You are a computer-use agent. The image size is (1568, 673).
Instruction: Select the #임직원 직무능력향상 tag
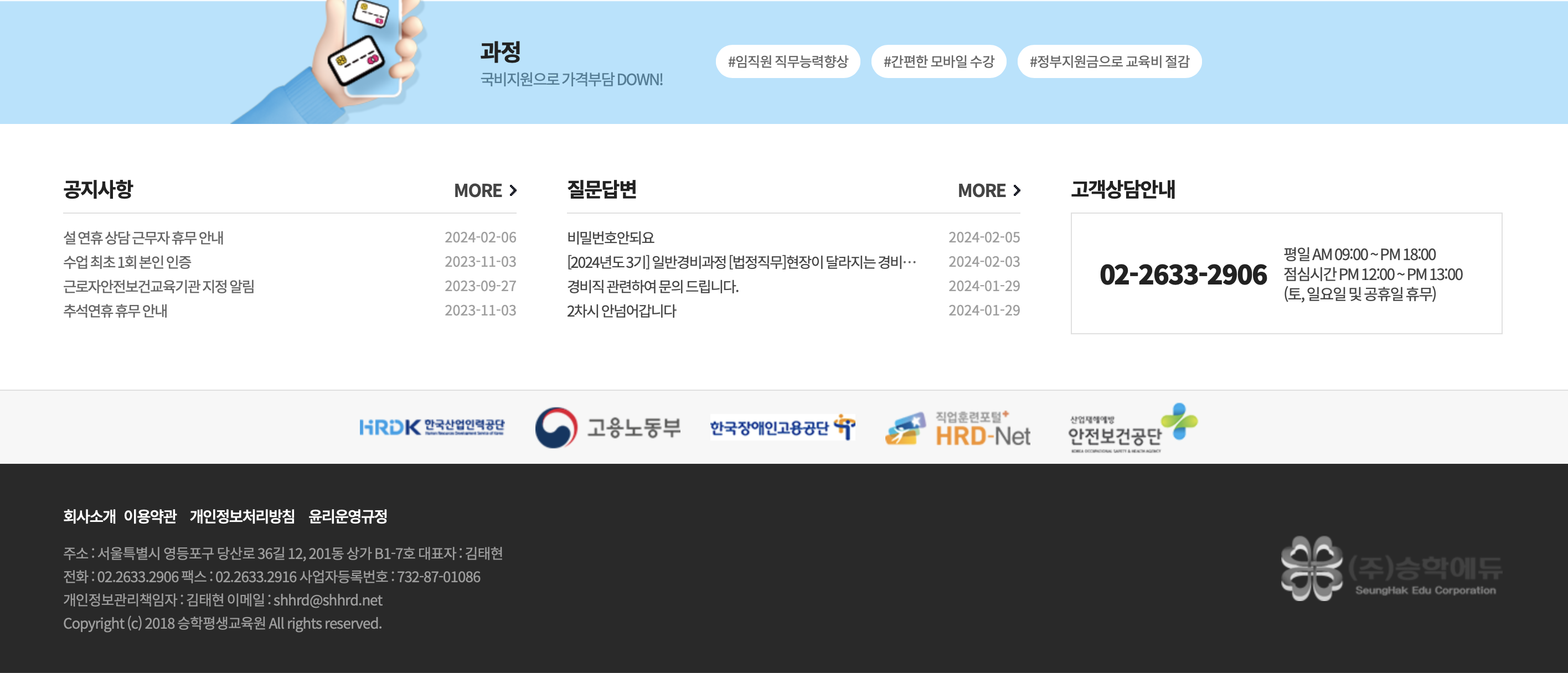coord(788,61)
